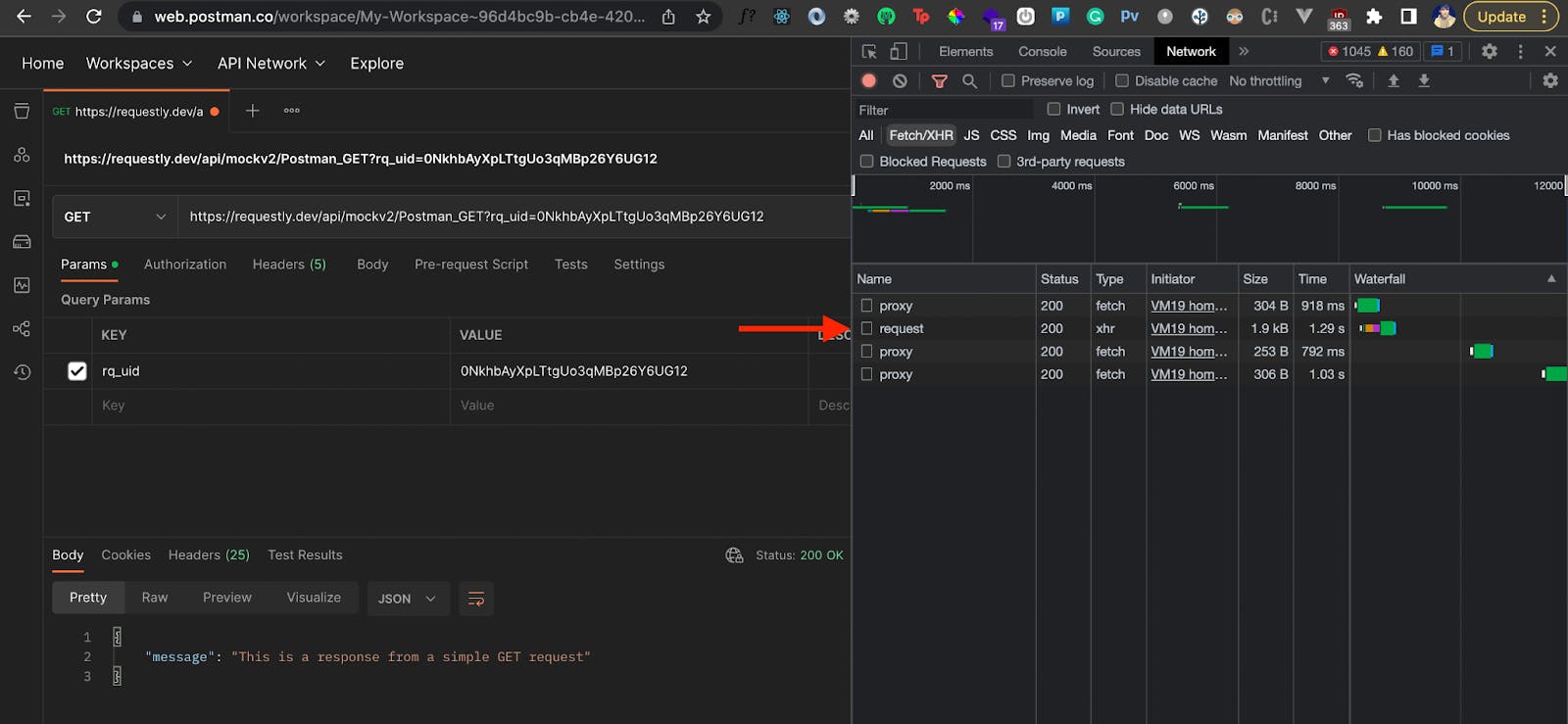Toggle the network filter funnel icon

939,81
